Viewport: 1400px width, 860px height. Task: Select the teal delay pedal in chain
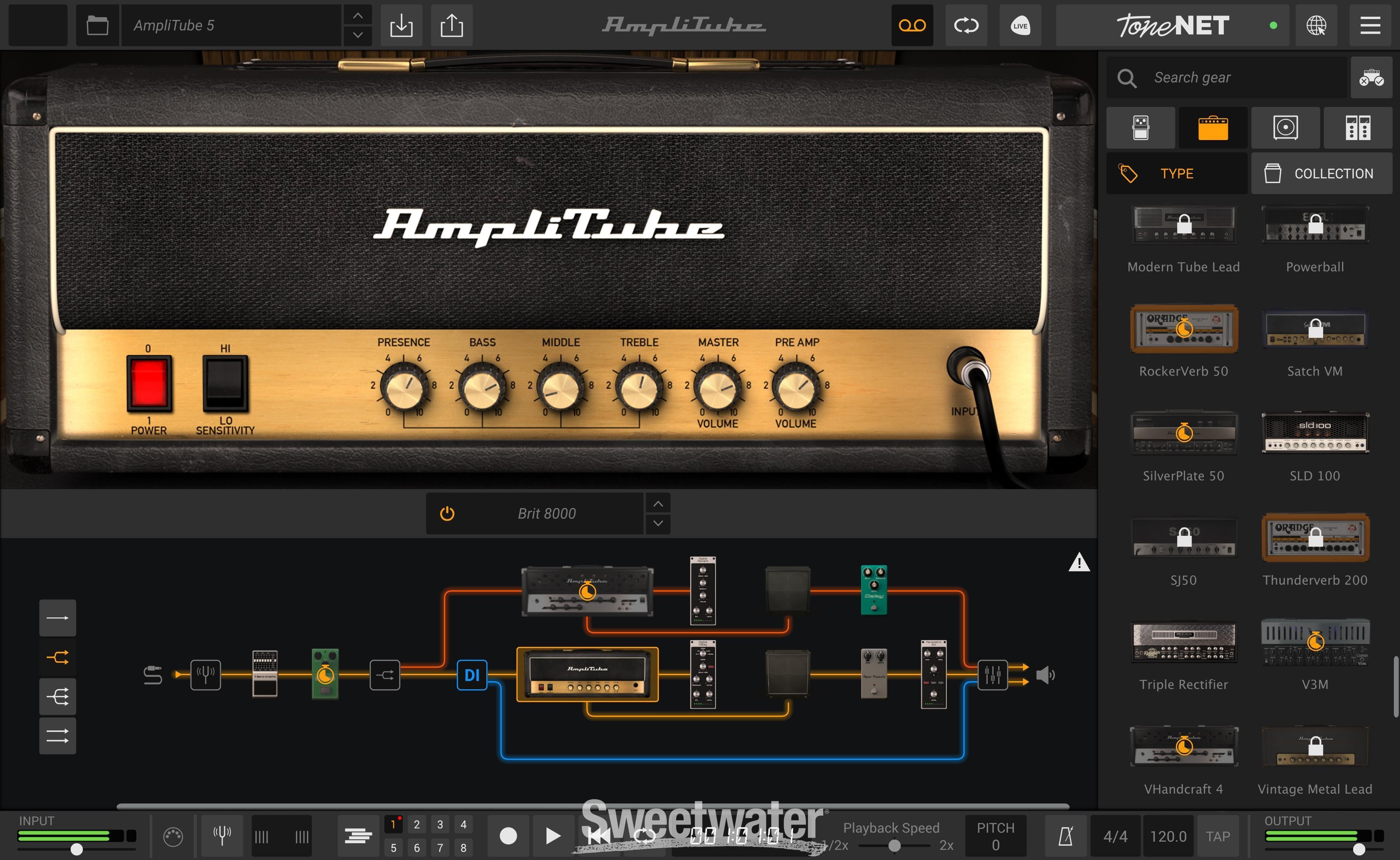[874, 590]
